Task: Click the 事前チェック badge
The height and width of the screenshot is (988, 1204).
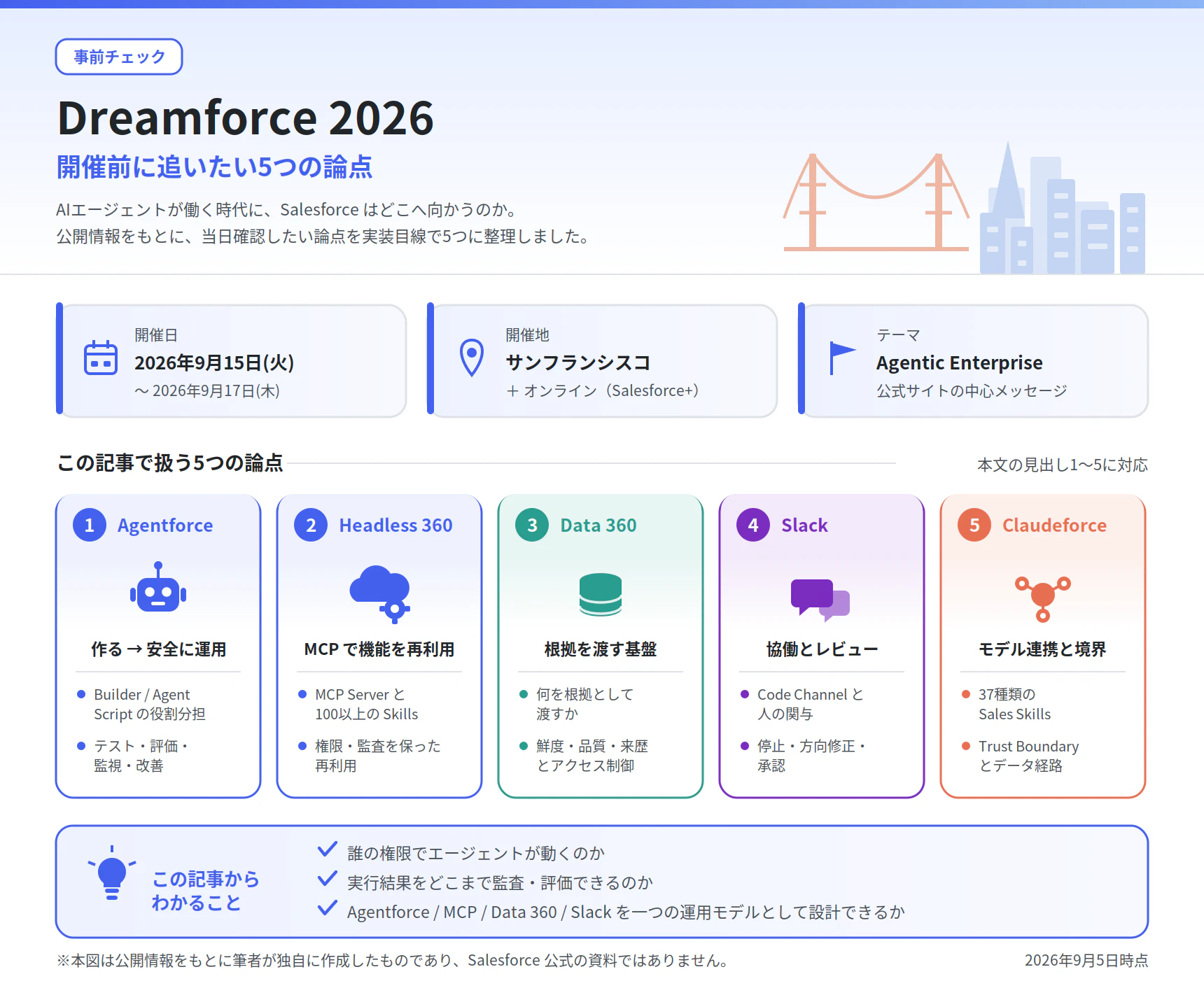Action: pyautogui.click(x=119, y=57)
